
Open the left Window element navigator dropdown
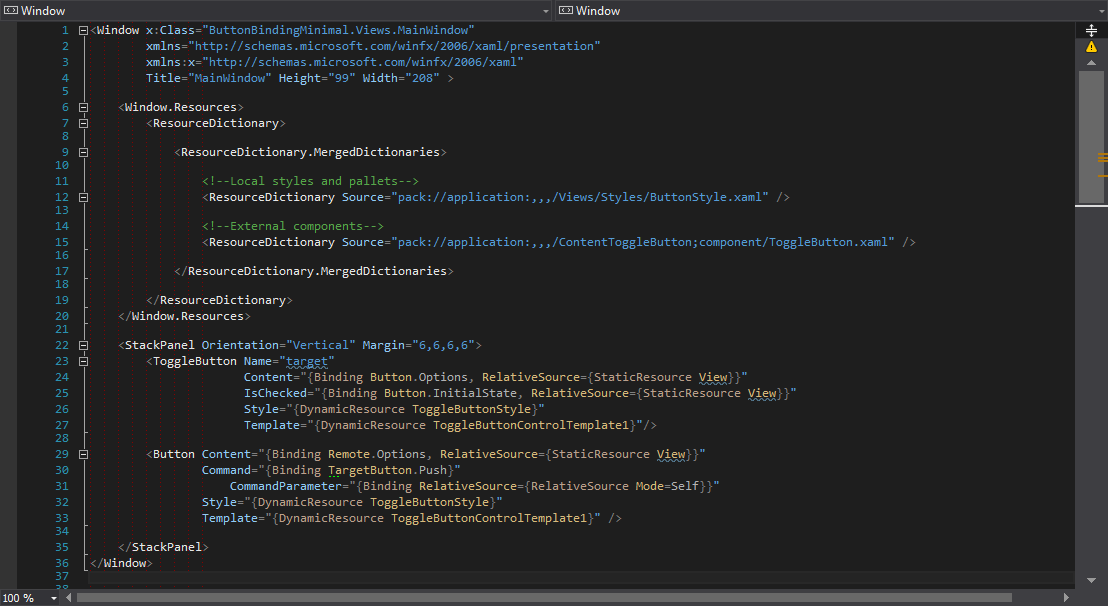(x=545, y=10)
